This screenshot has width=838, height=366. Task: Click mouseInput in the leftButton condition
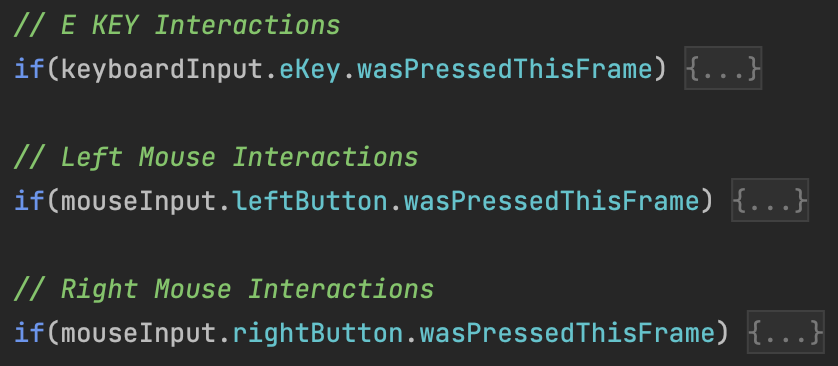pyautogui.click(x=139, y=201)
